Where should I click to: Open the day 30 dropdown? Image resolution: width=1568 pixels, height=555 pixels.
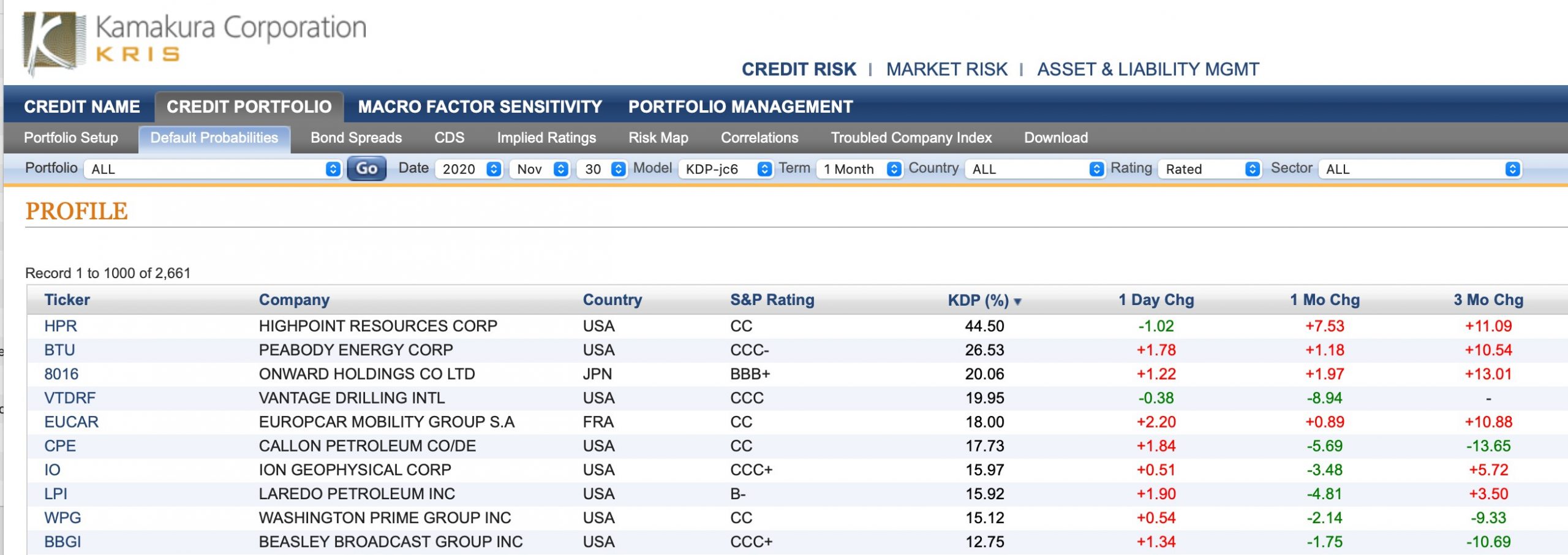coord(601,169)
